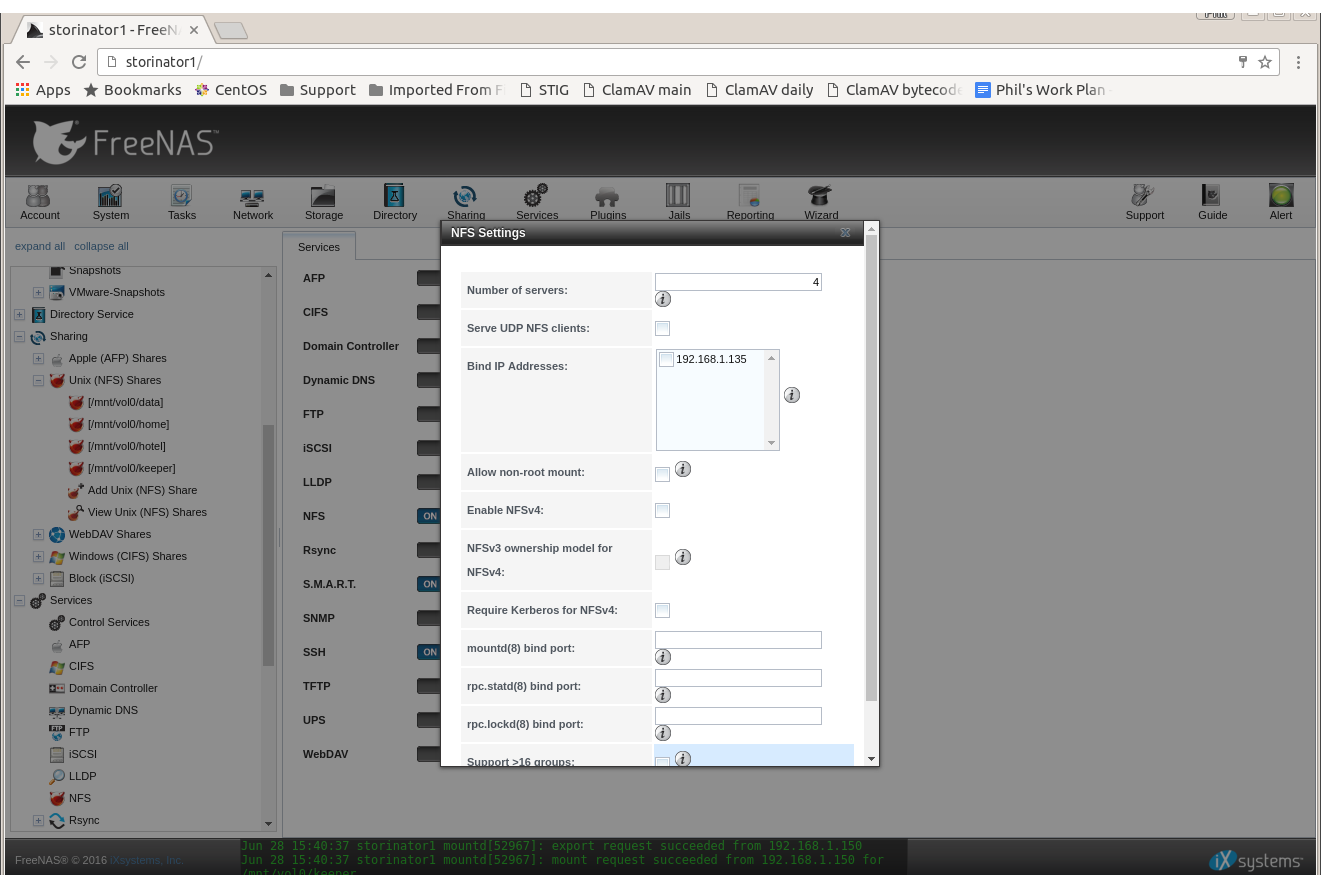Expand the Block (iSCSI) tree node

click(38, 578)
